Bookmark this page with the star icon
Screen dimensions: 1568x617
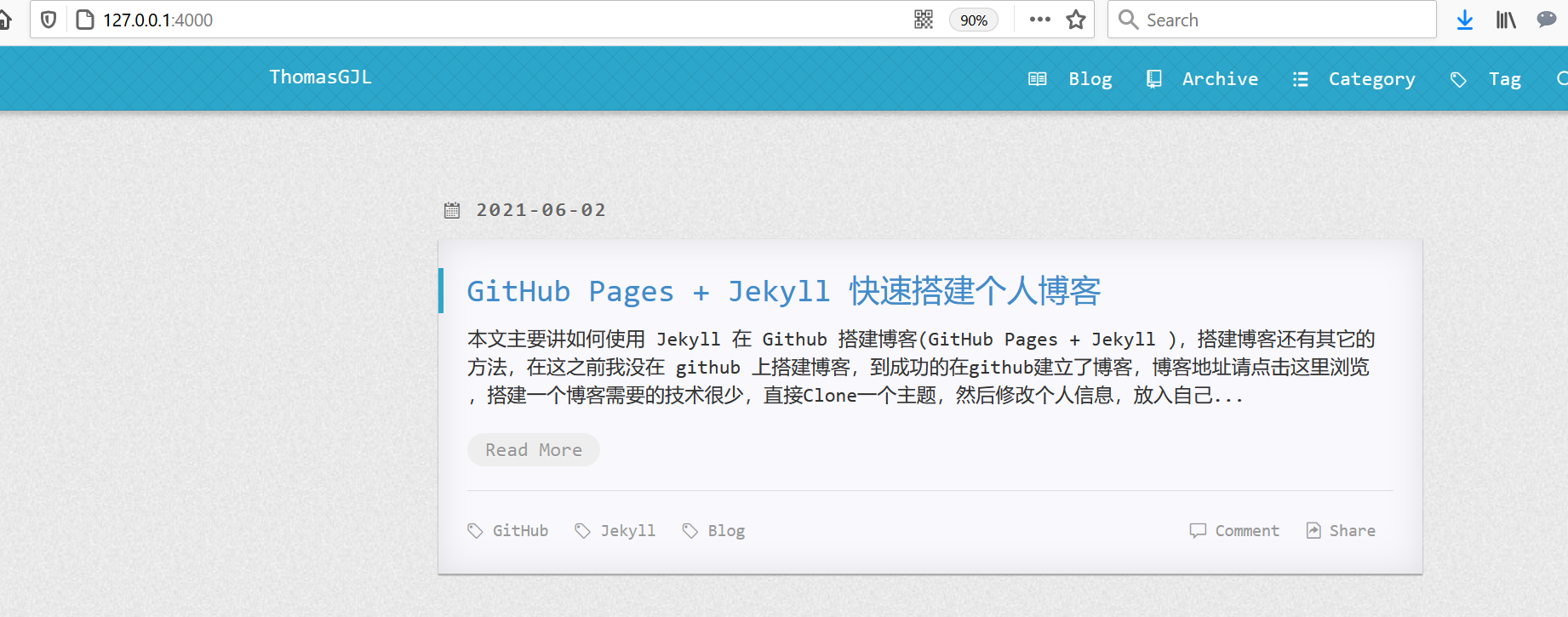[1076, 20]
